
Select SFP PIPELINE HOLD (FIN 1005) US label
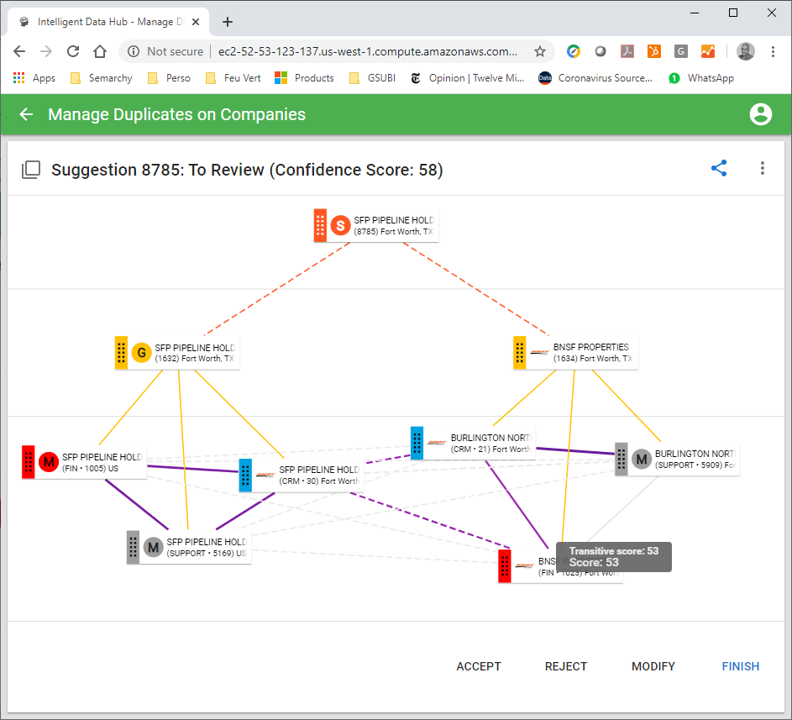[x=102, y=462]
